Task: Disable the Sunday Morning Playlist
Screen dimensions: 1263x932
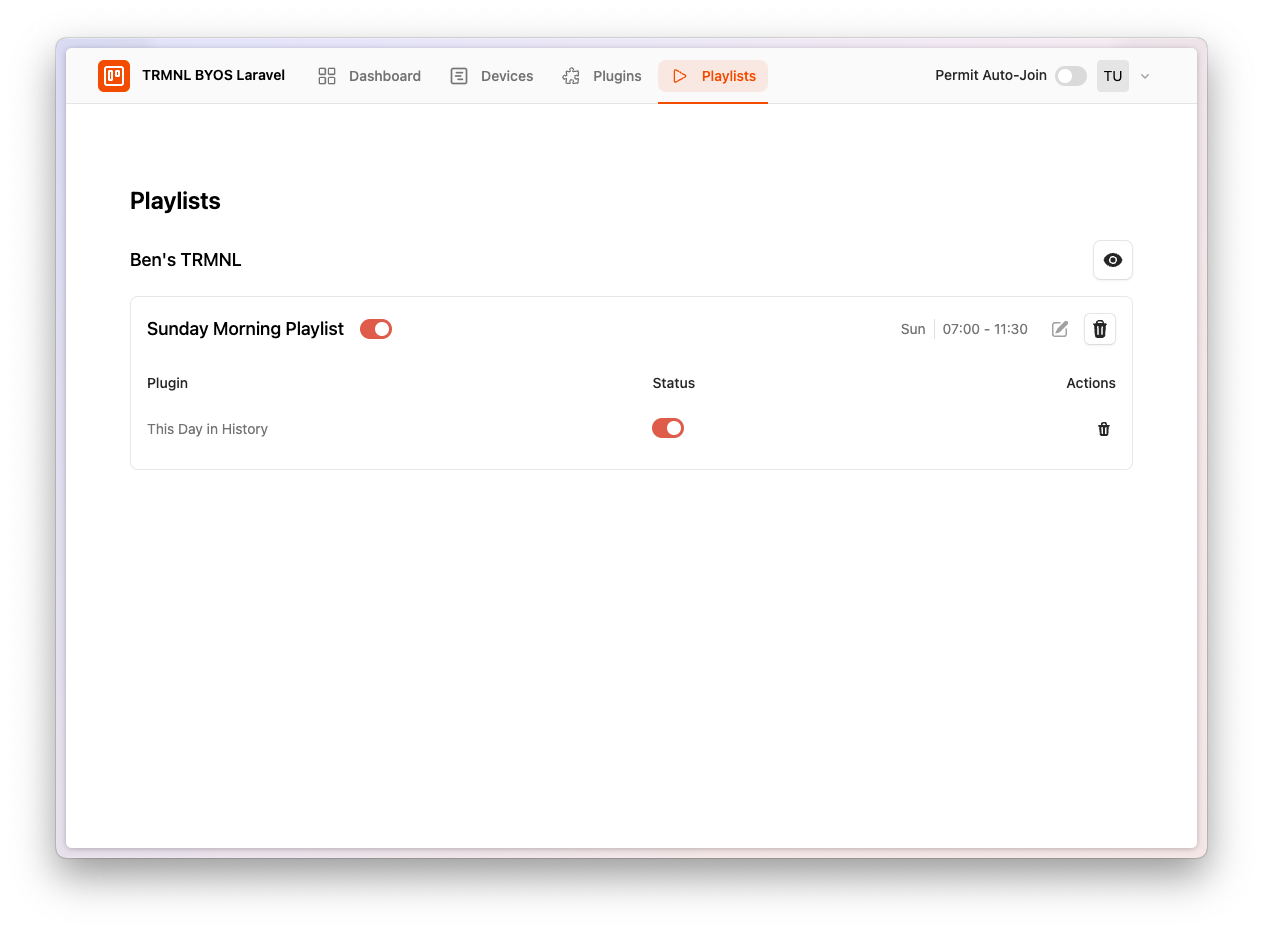Action: pyautogui.click(x=375, y=328)
